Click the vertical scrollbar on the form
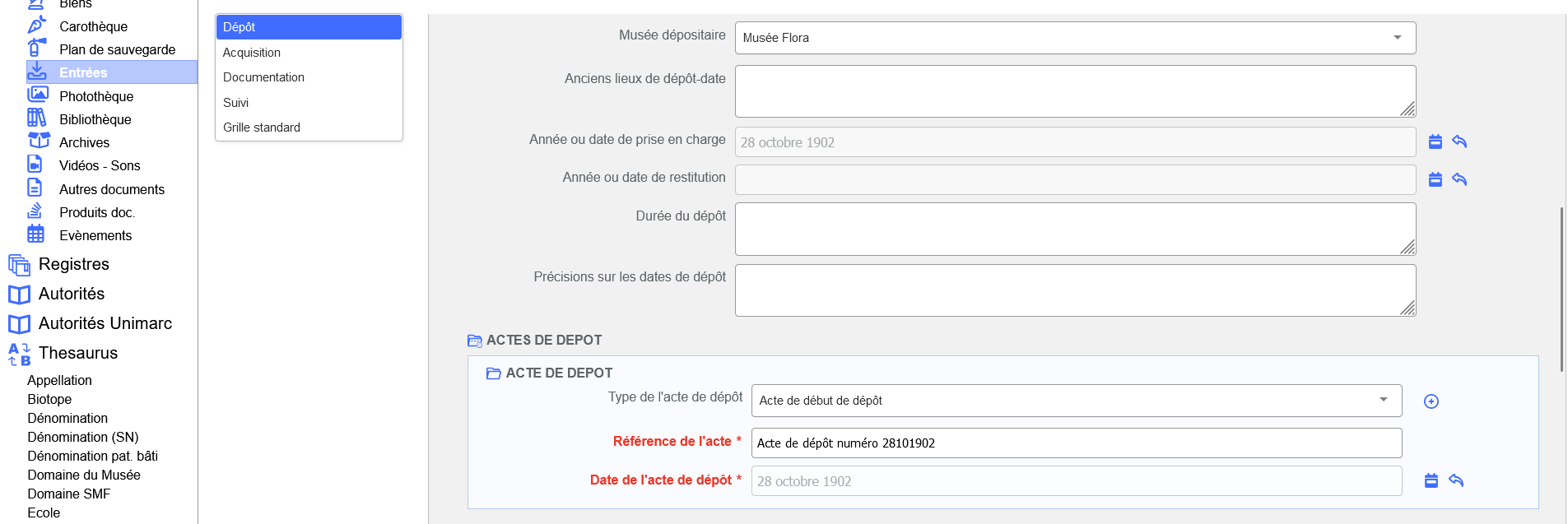This screenshot has width=1568, height=524. tap(1561, 288)
